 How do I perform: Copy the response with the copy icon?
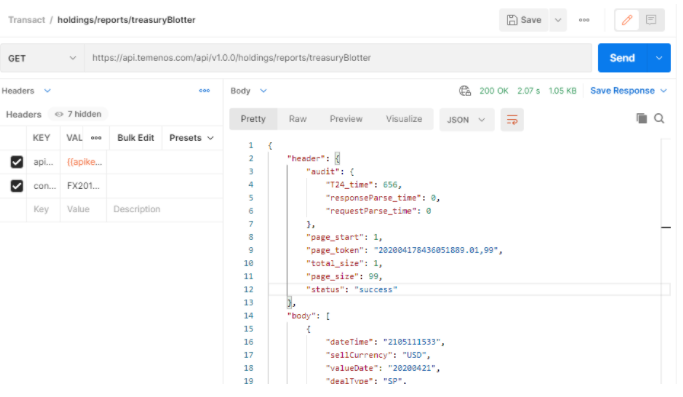[642, 118]
